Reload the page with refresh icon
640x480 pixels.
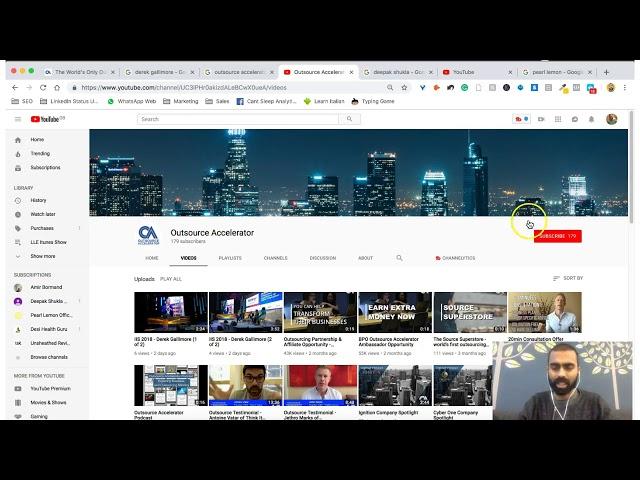[43, 87]
